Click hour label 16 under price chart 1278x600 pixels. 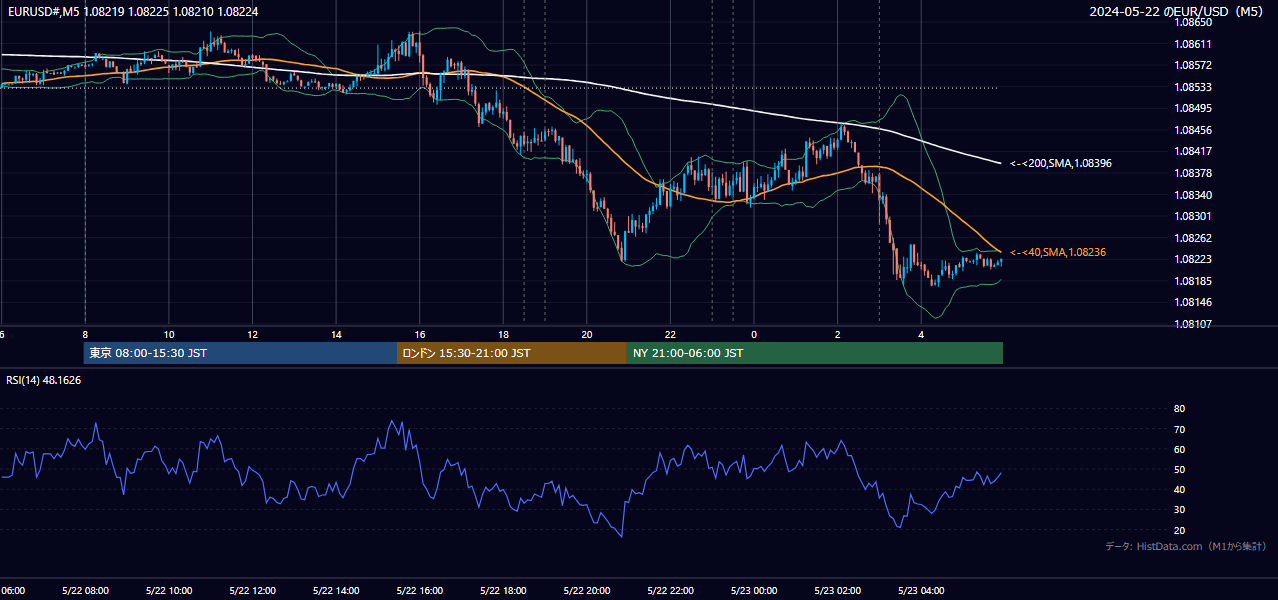tap(420, 334)
